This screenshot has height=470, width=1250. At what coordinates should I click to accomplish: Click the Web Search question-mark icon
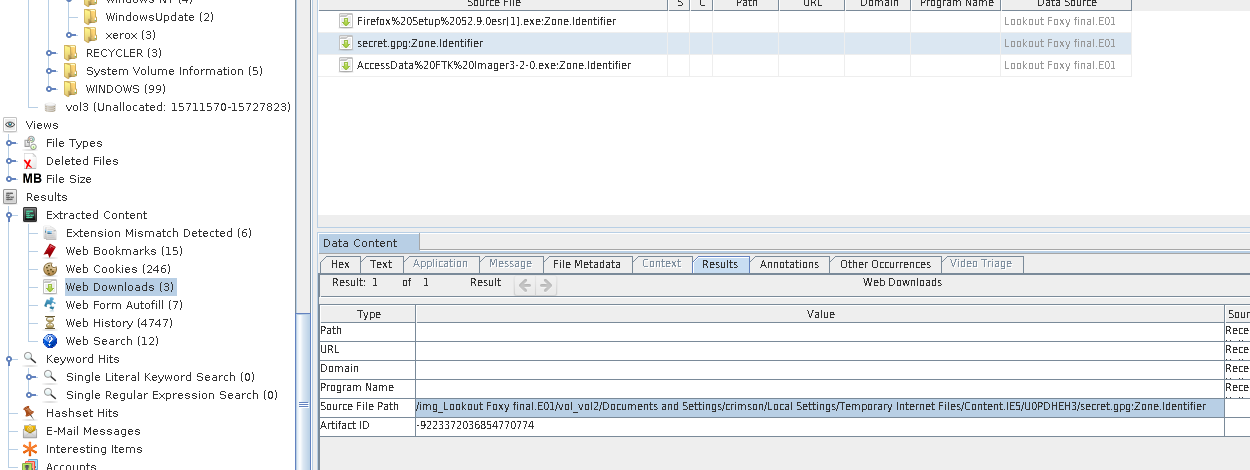tap(49, 341)
